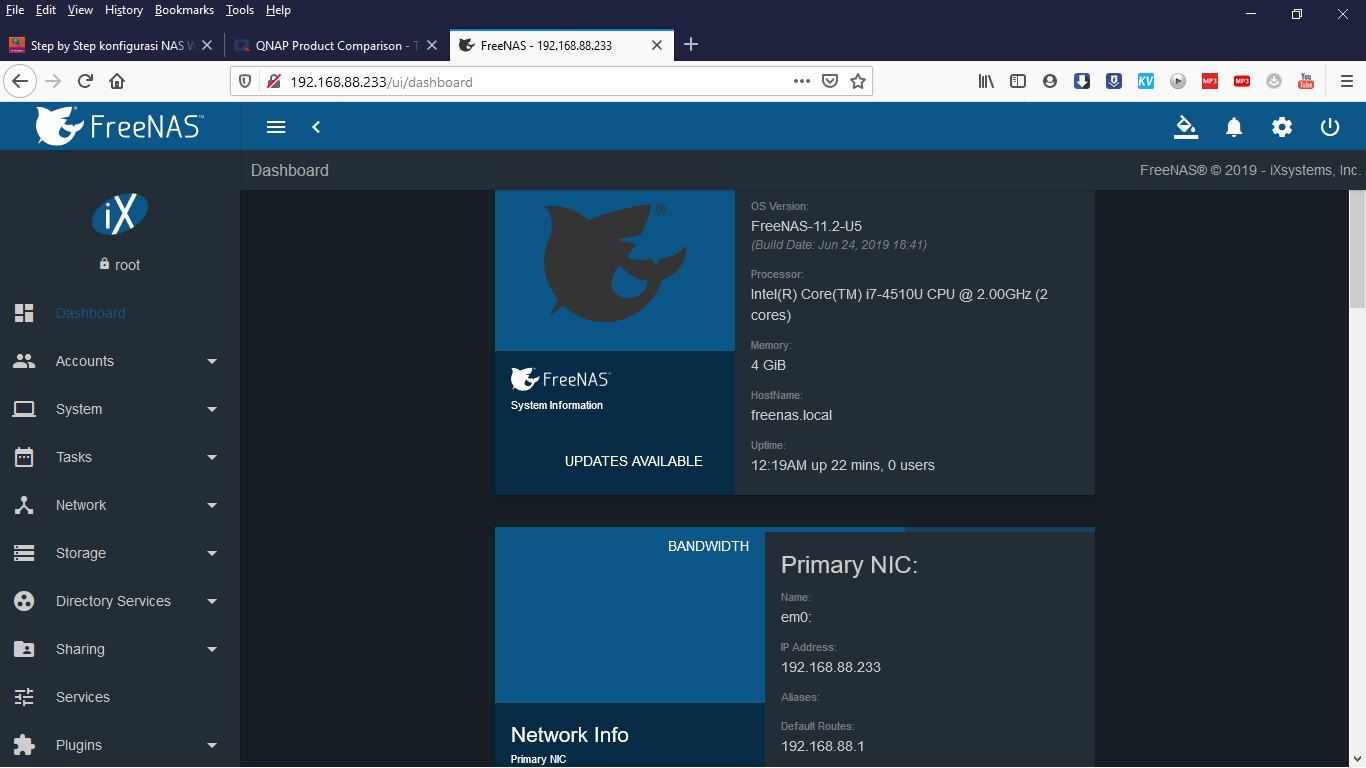Viewport: 1366px width, 768px height.
Task: Collapse the sidebar with the left chevron
Action: coord(316,127)
